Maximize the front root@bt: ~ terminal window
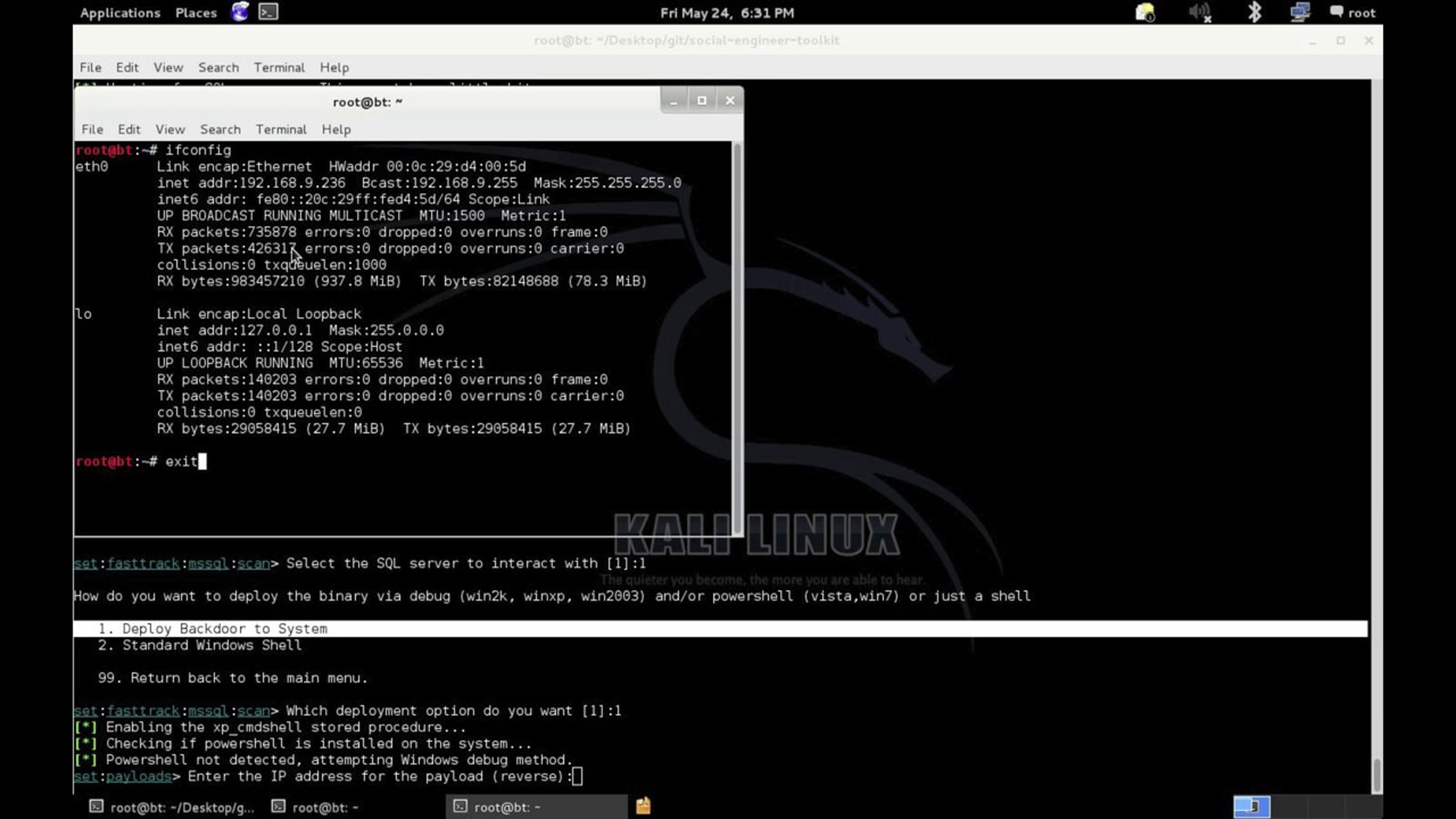The width and height of the screenshot is (1456, 819). click(702, 101)
